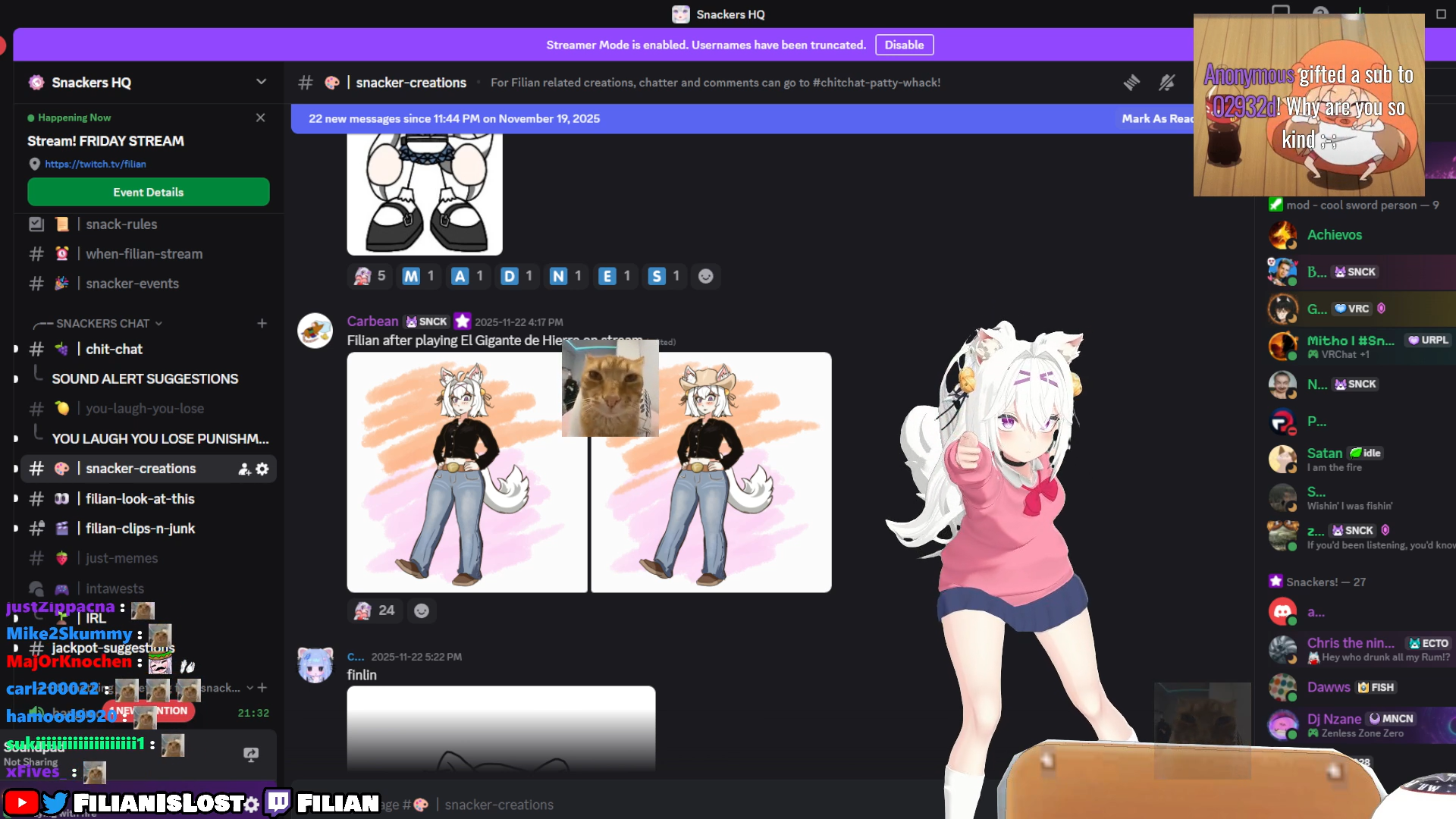Viewport: 1456px width, 819px height.
Task: Click invite people icon on snacker-creations
Action: click(x=244, y=469)
